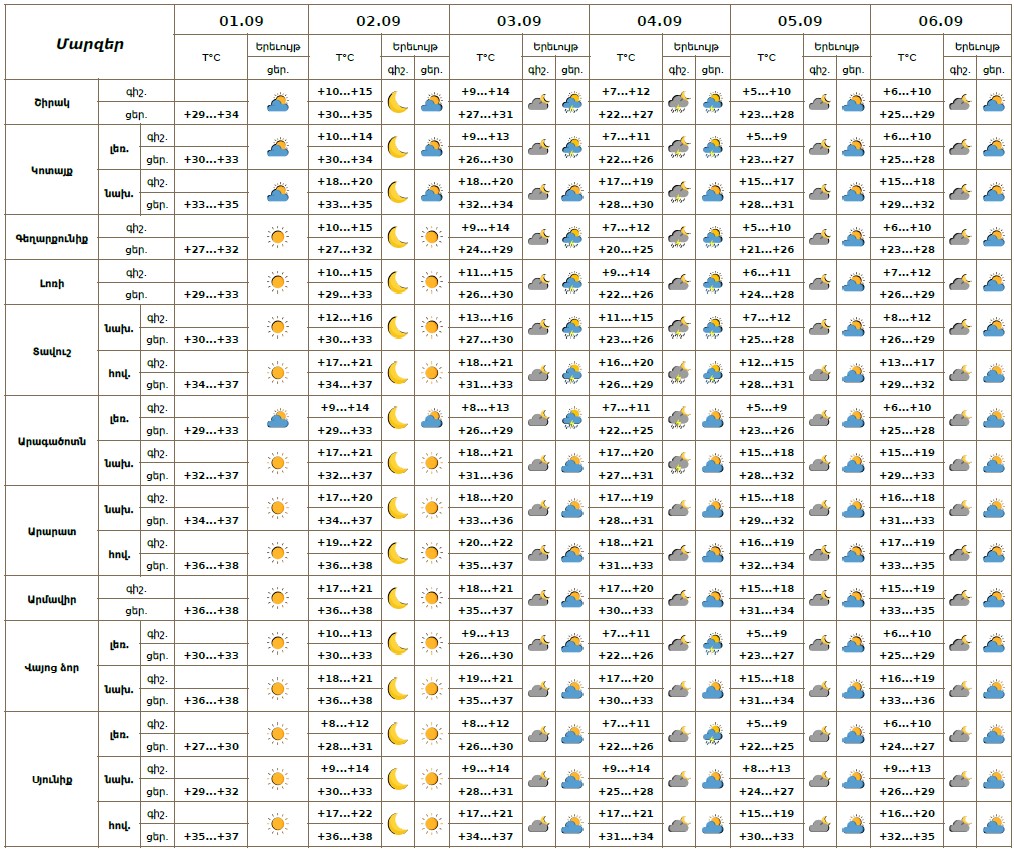Click the Լոռի sun icon for 01.09
This screenshot has height=850, width=1014.
(x=278, y=283)
